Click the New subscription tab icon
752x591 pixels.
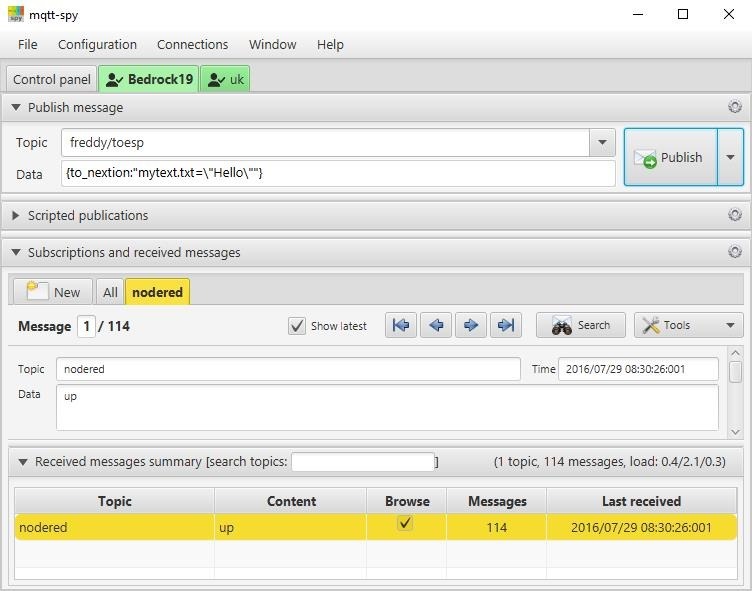[x=38, y=291]
